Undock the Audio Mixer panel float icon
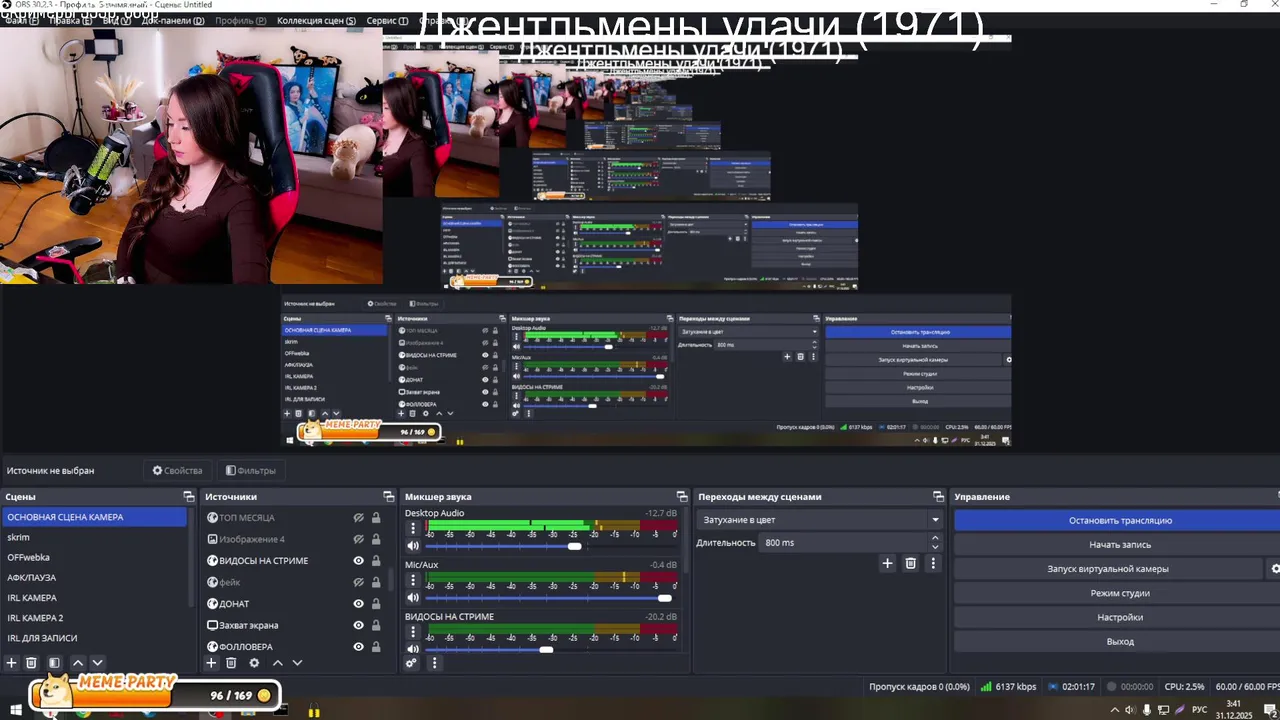Image resolution: width=1280 pixels, height=720 pixels. point(682,497)
